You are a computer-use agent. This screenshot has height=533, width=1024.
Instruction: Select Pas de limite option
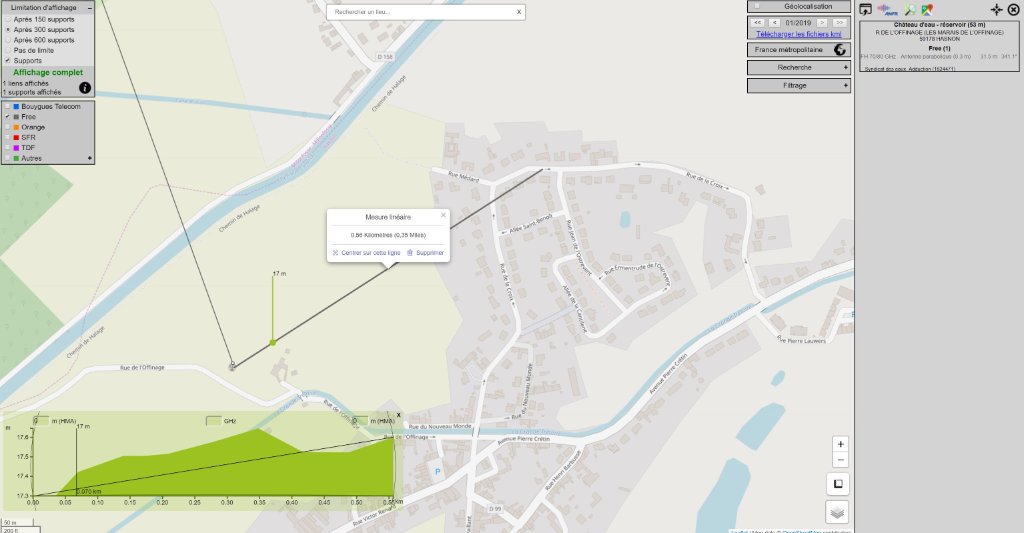point(8,50)
